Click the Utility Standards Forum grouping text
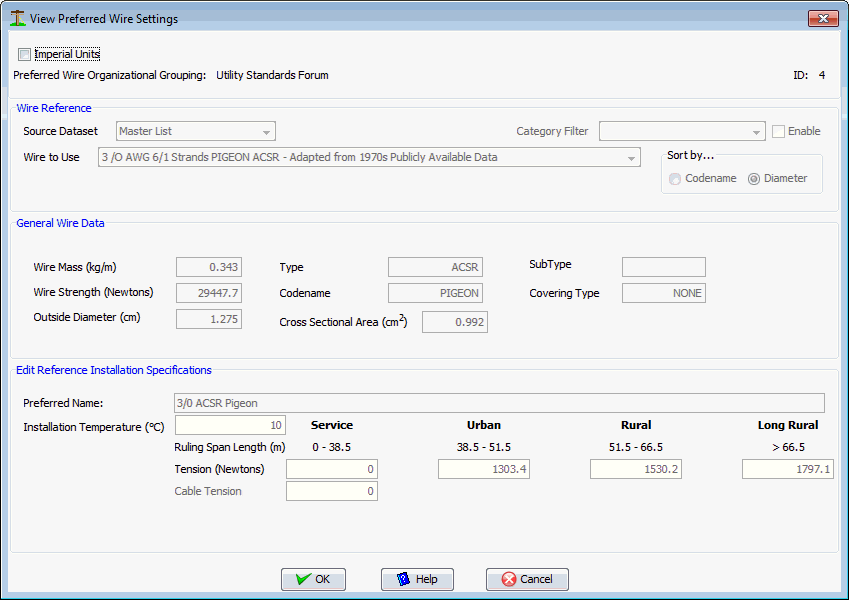 click(x=272, y=75)
